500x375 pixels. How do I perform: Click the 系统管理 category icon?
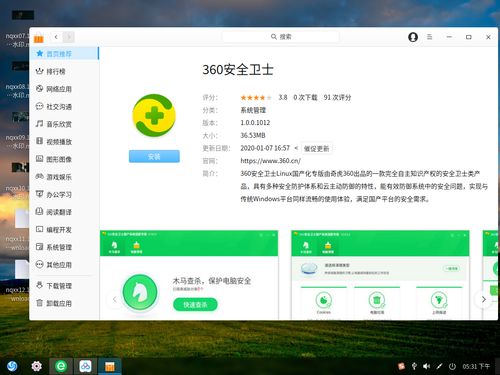(x=39, y=247)
